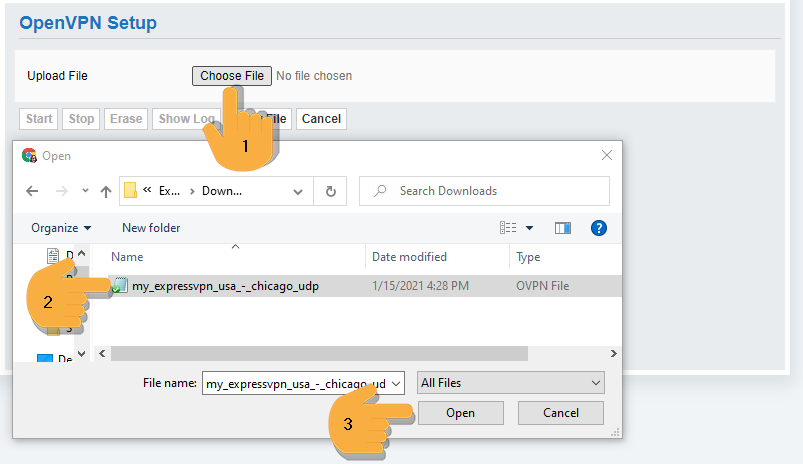Open the Organize menu

61,228
